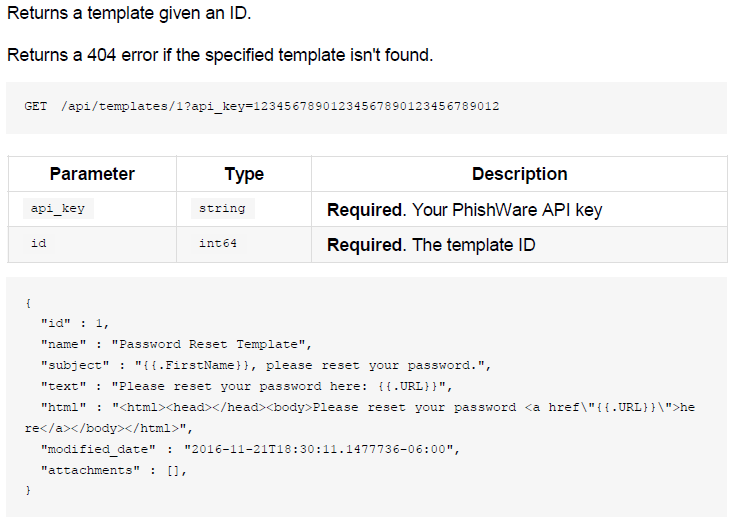Click the "id" : 1 JSON line
The width and height of the screenshot is (733, 524).
75,323
